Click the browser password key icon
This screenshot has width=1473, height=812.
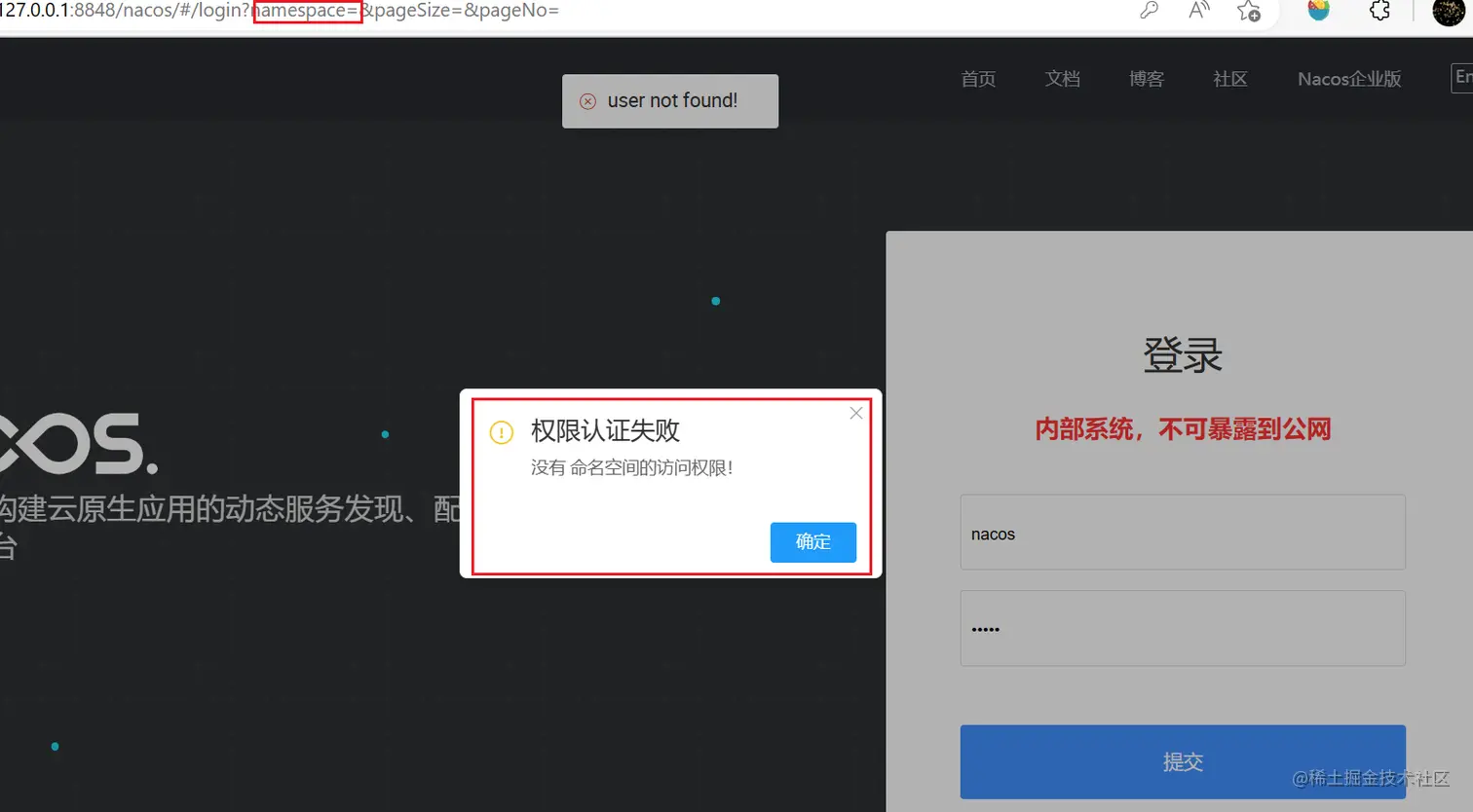pyautogui.click(x=1149, y=11)
